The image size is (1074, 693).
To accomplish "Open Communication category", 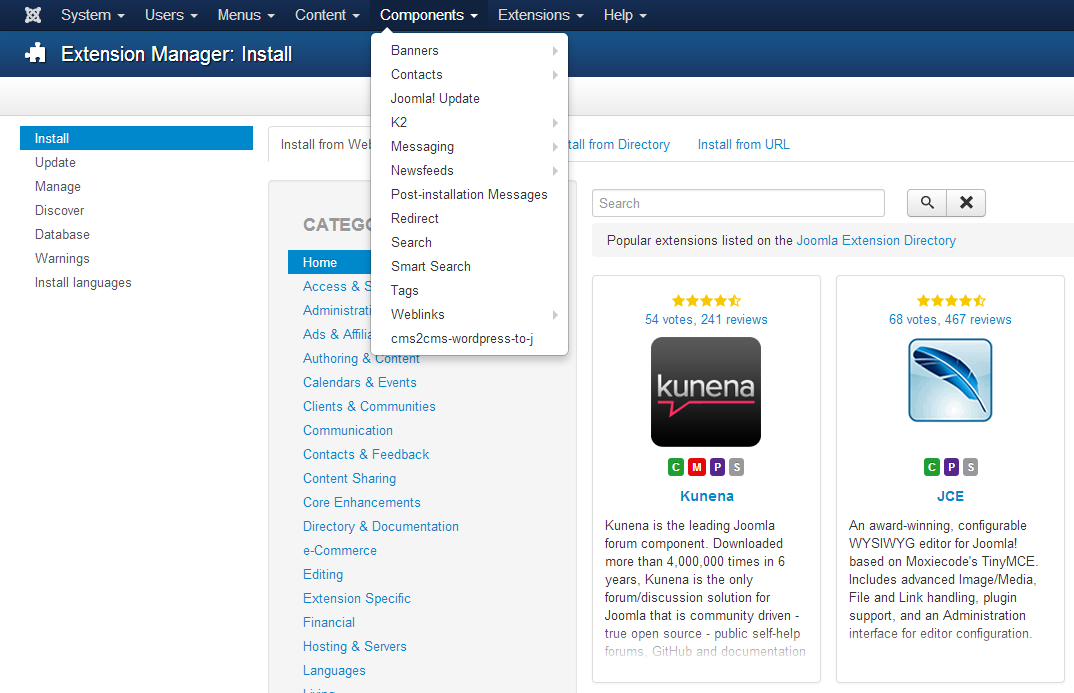I will point(348,430).
